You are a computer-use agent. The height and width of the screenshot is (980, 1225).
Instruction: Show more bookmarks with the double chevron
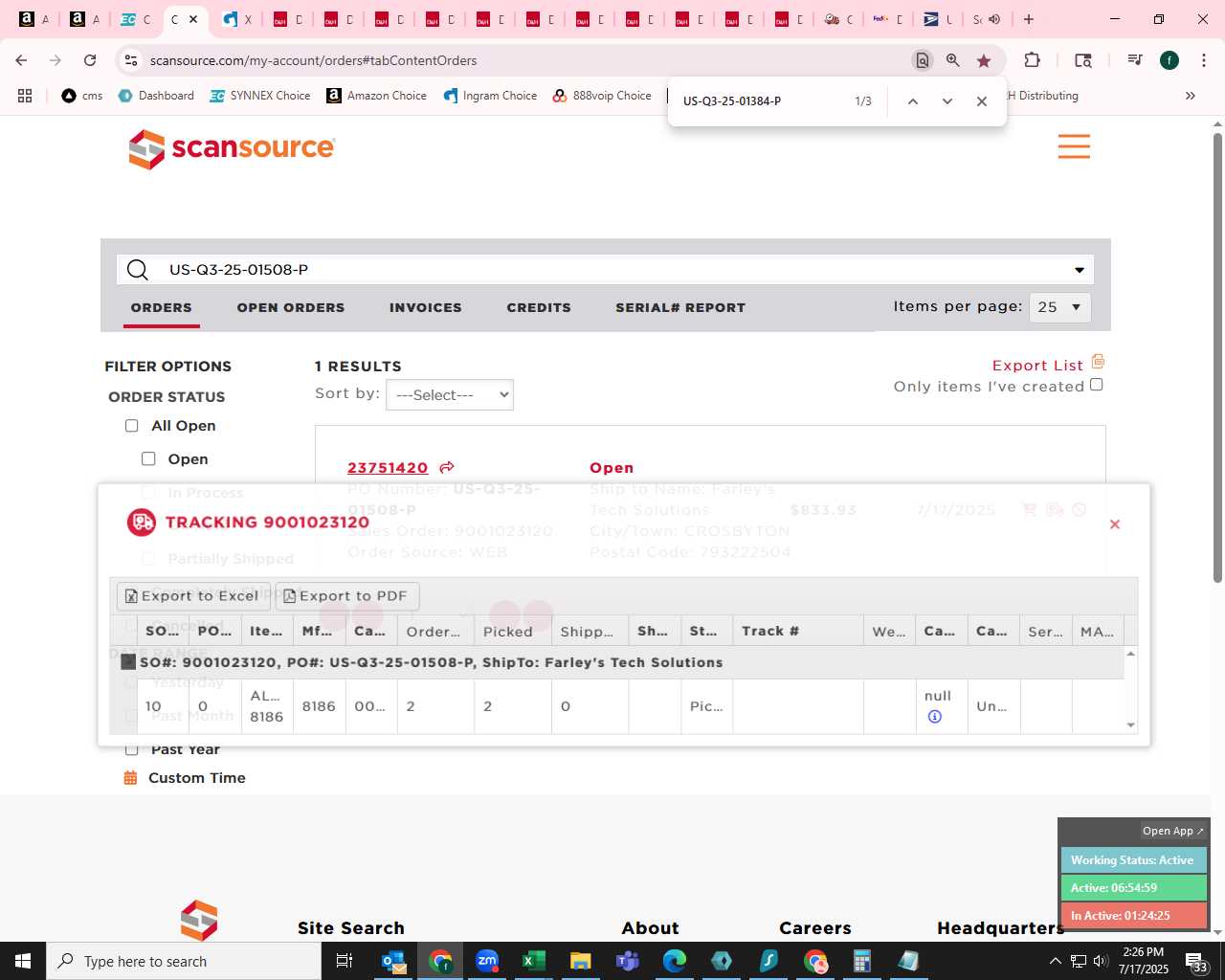tap(1191, 96)
